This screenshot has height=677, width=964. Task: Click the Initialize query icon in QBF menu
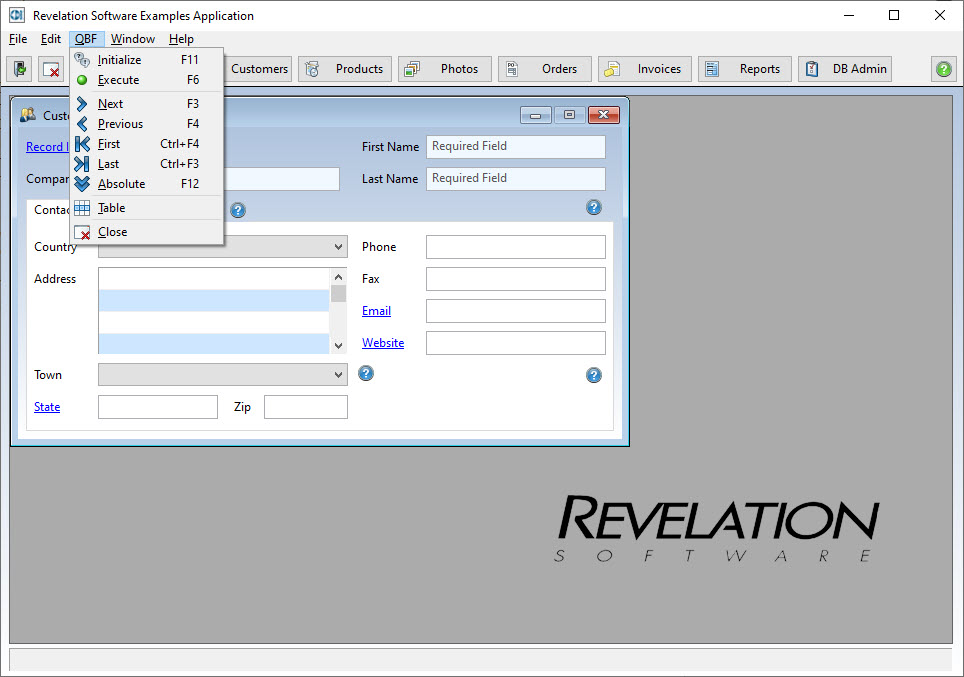[x=82, y=60]
